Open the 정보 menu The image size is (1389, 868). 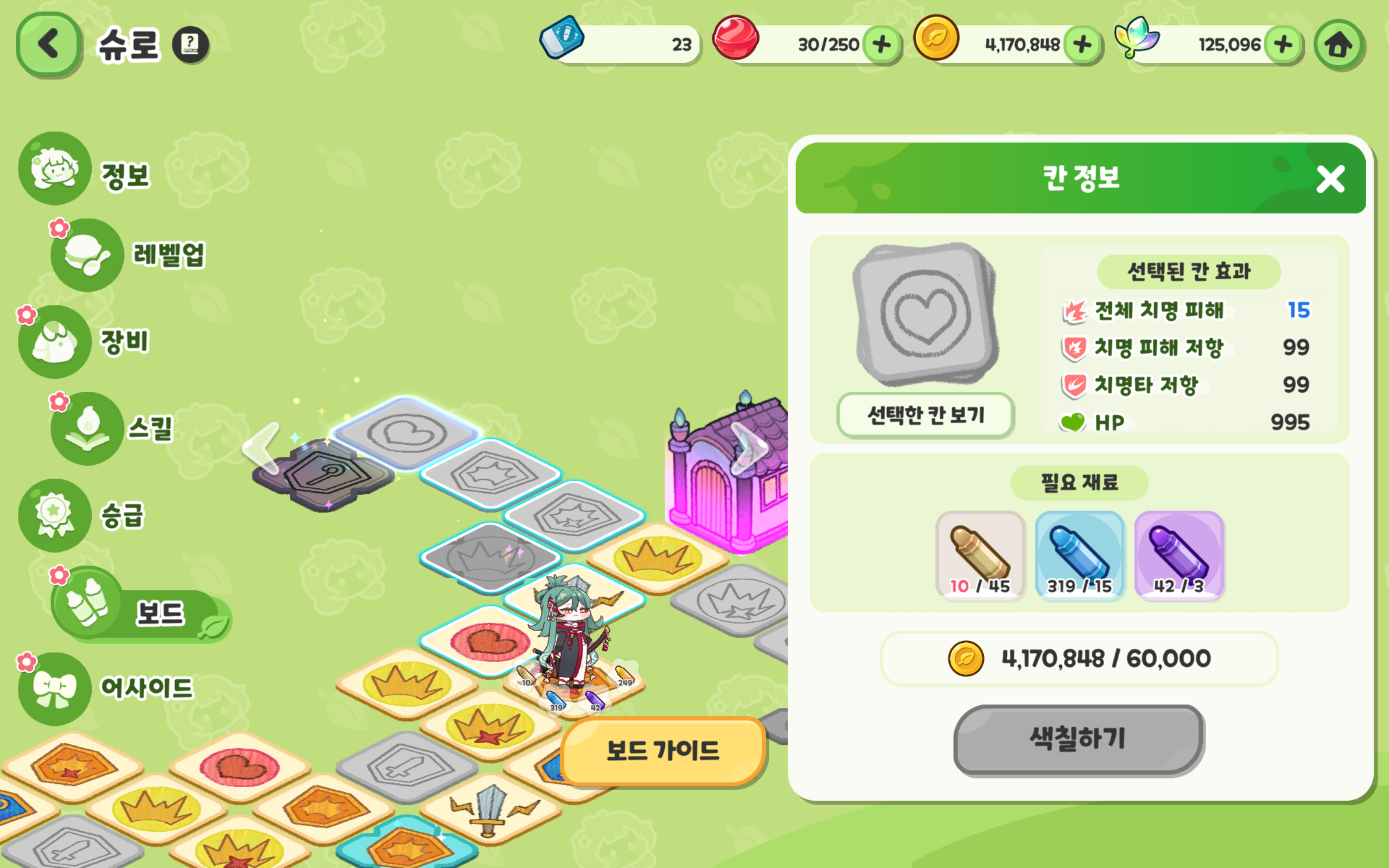86,170
